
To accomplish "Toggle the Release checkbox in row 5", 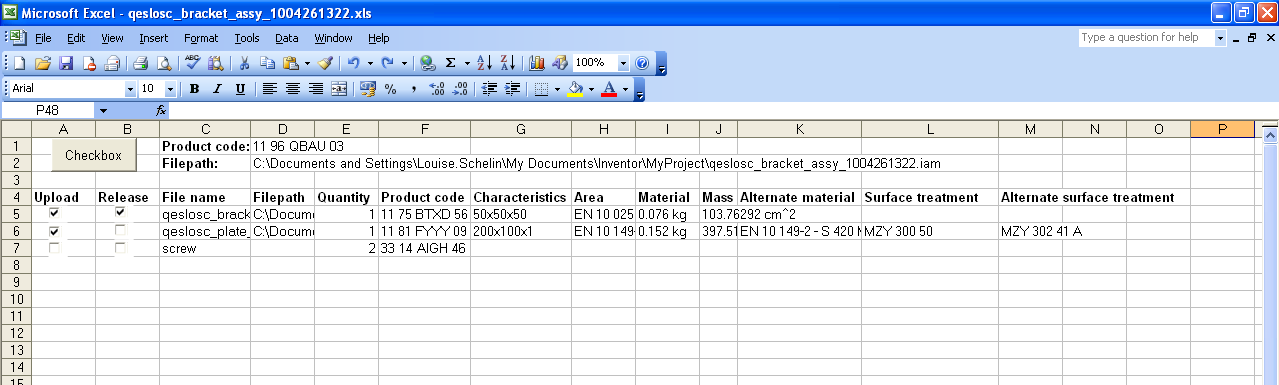I will [x=120, y=213].
